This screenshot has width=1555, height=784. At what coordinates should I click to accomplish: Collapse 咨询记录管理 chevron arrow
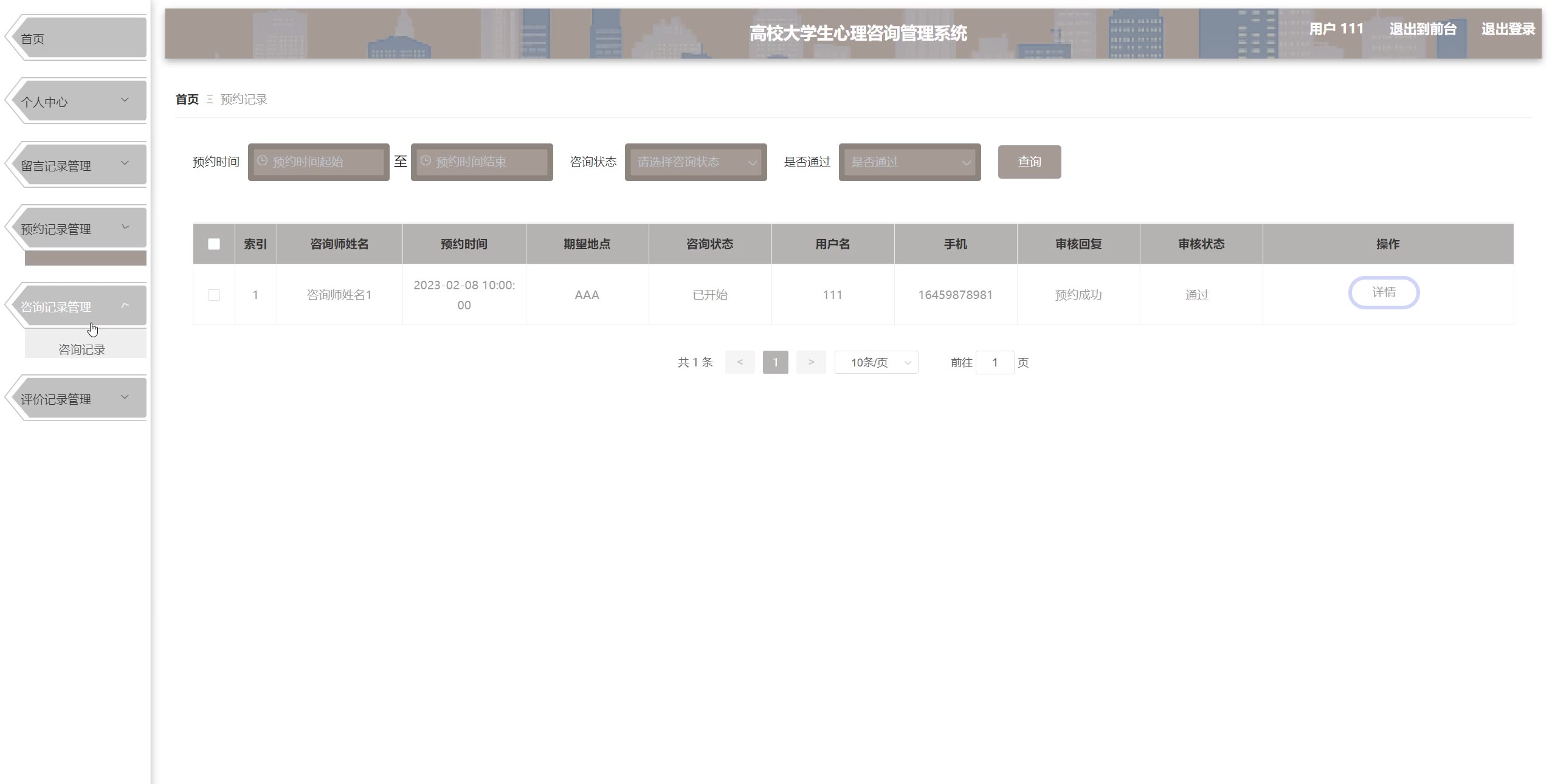(125, 306)
